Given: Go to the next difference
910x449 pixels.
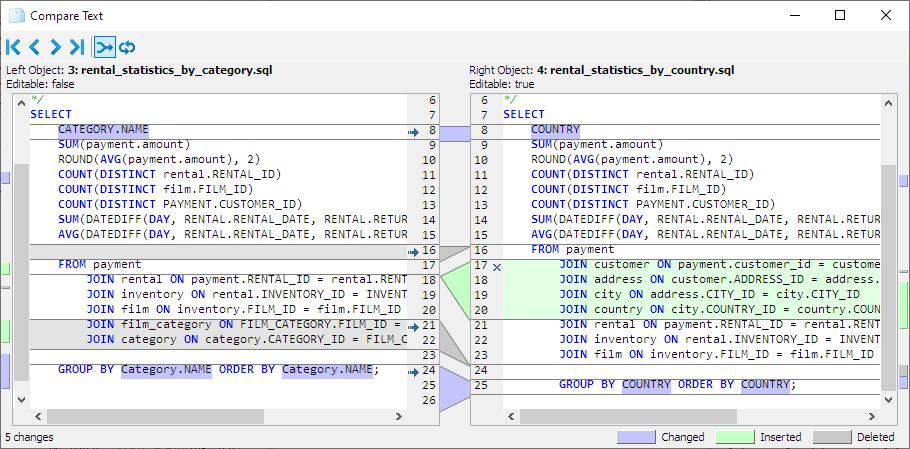Looking at the screenshot, I should (x=55, y=47).
